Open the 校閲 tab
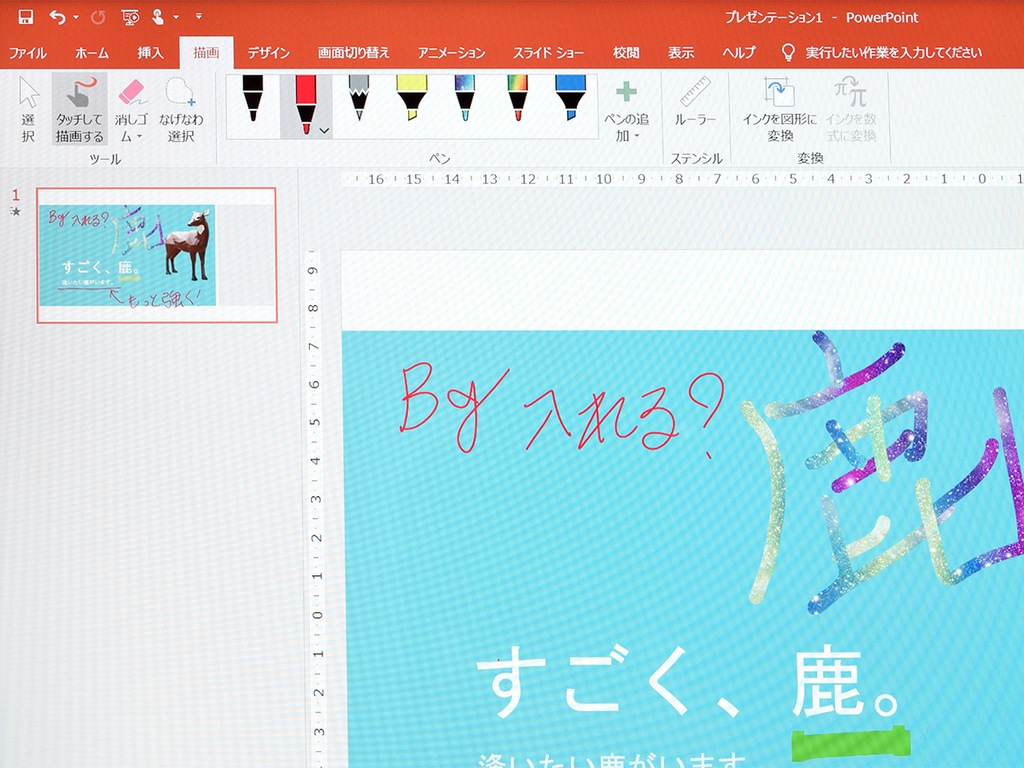The height and width of the screenshot is (768, 1024). click(626, 53)
